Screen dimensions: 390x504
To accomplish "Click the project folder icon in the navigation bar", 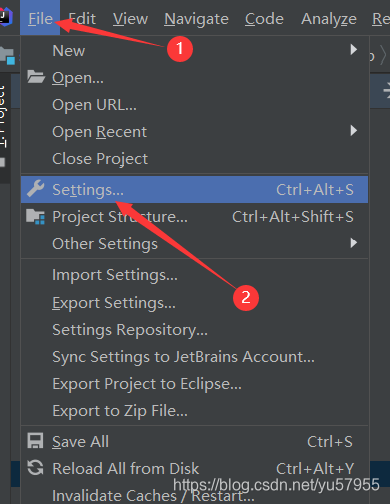I will [7, 56].
